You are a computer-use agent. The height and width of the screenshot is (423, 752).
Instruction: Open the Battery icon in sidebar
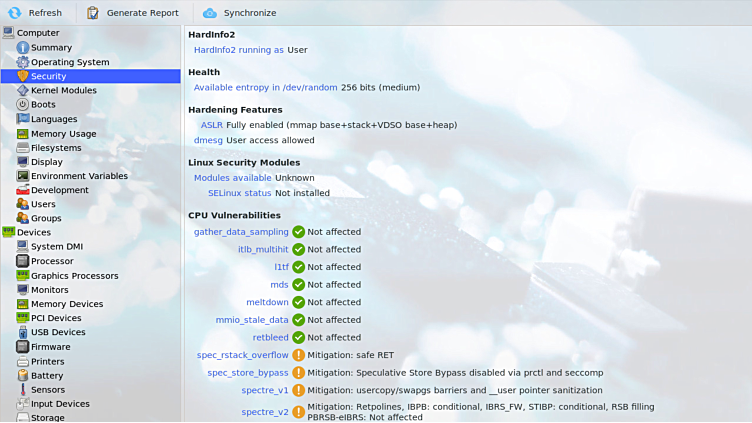(22, 376)
